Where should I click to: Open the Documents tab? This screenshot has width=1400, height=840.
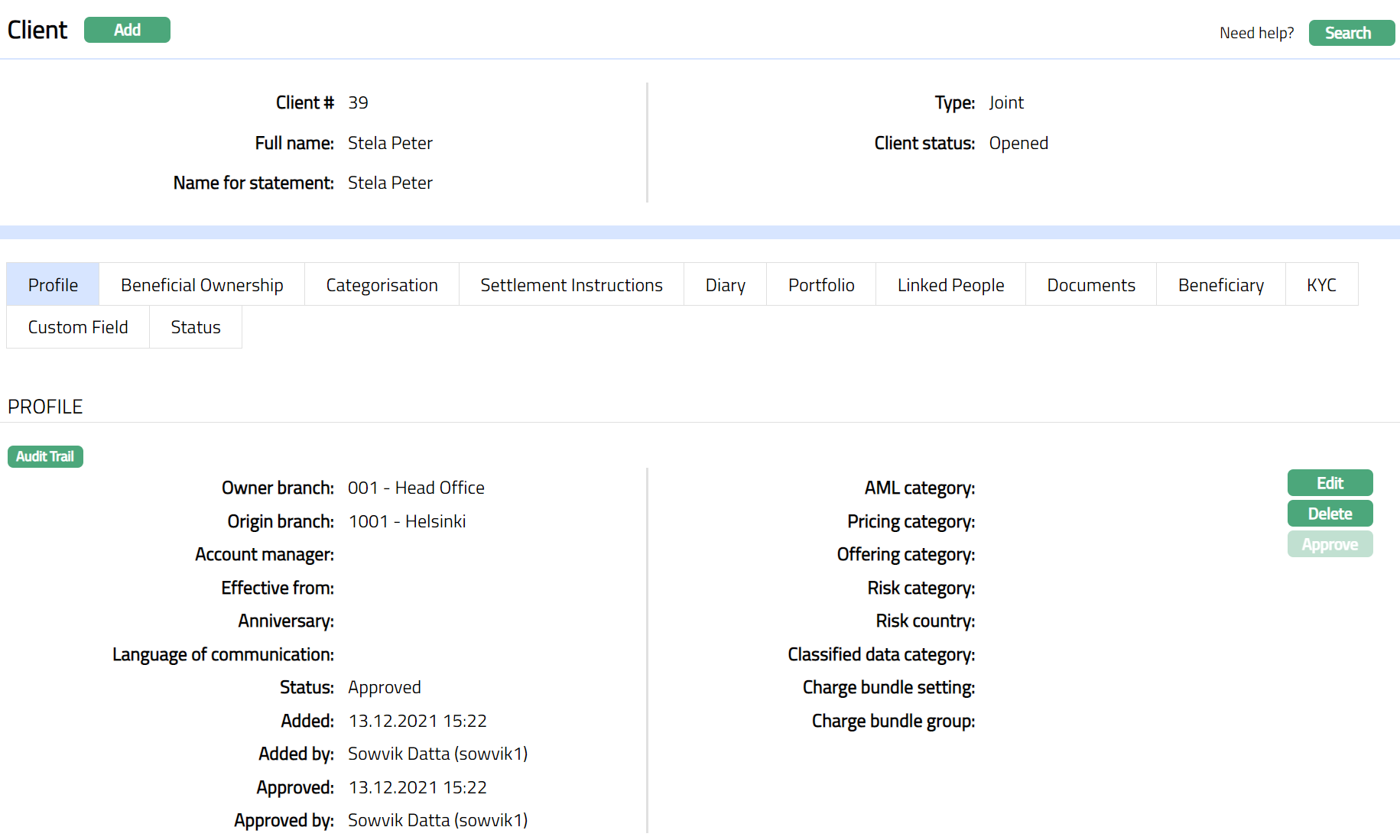click(1091, 285)
